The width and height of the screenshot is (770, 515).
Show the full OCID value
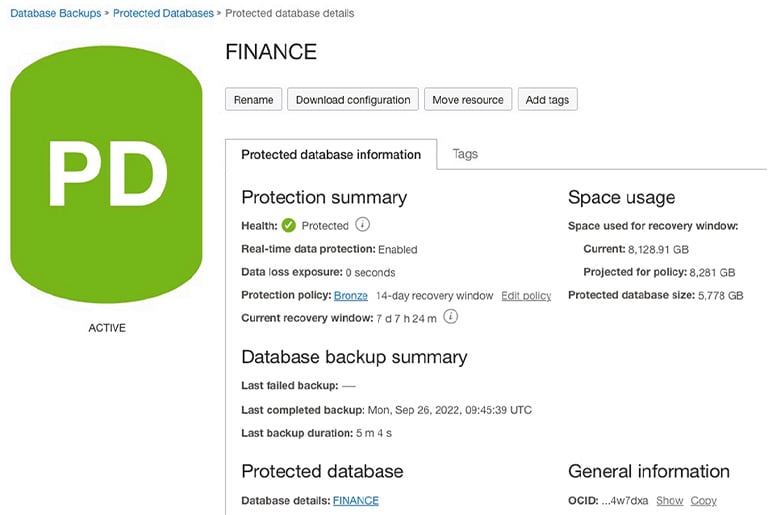point(669,501)
